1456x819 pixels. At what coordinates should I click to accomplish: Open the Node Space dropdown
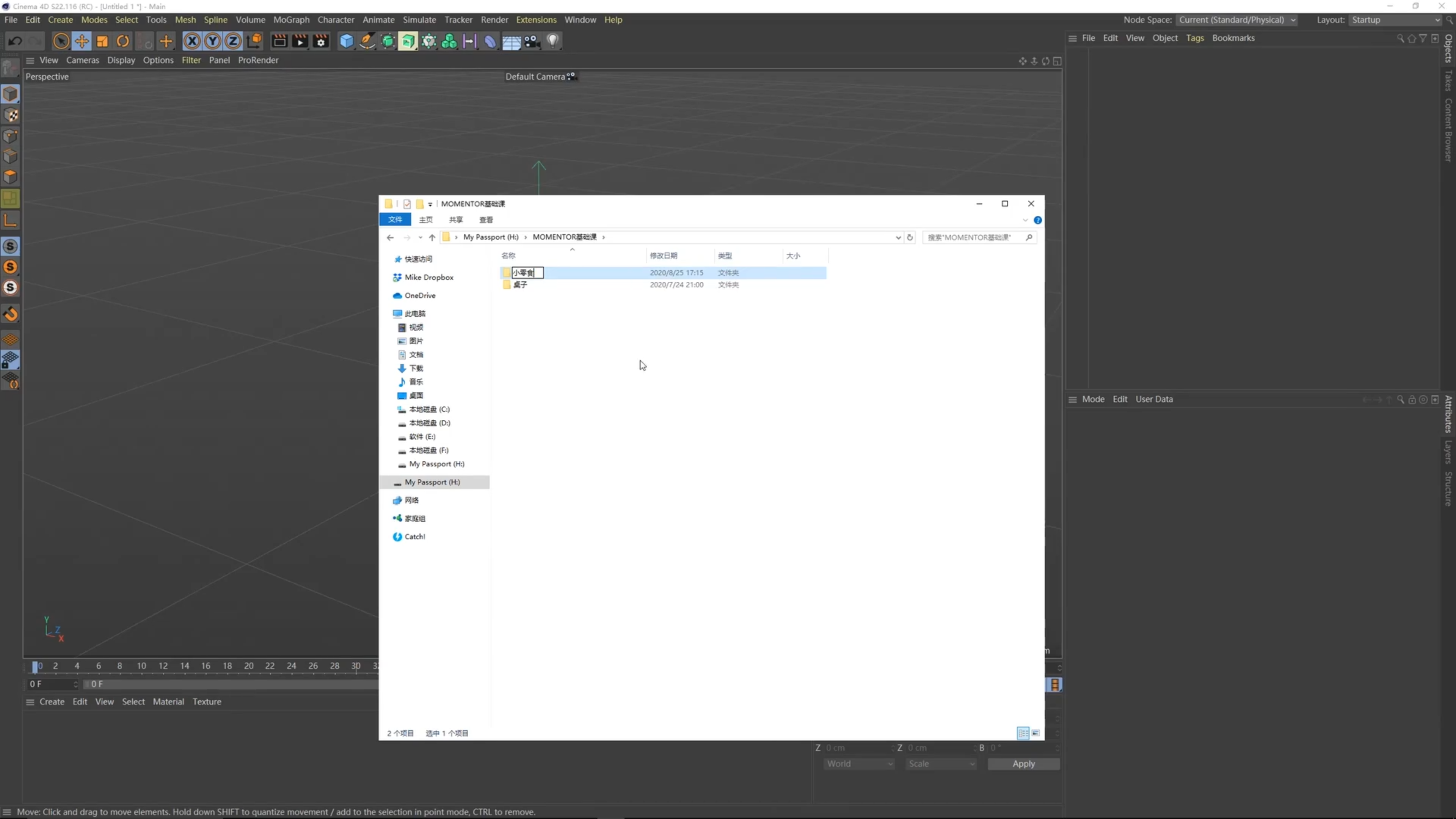(x=1237, y=20)
